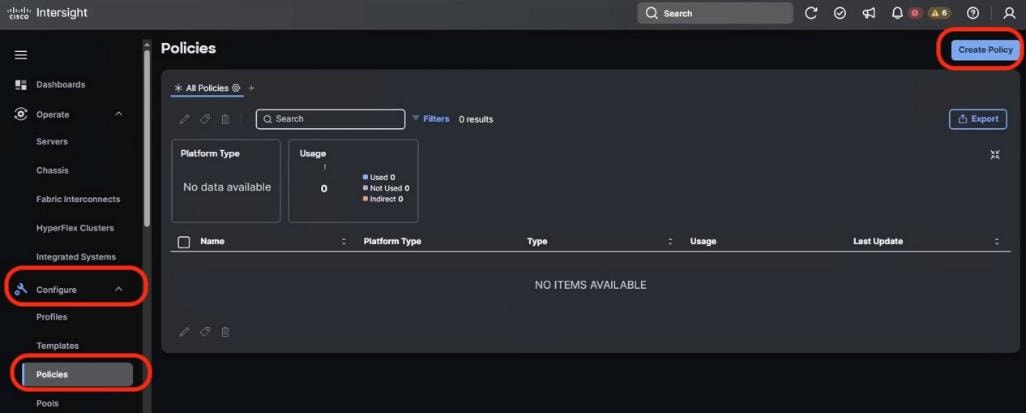Open Fabric Interconnects in sidebar
This screenshot has width=1026, height=413.
(78, 199)
